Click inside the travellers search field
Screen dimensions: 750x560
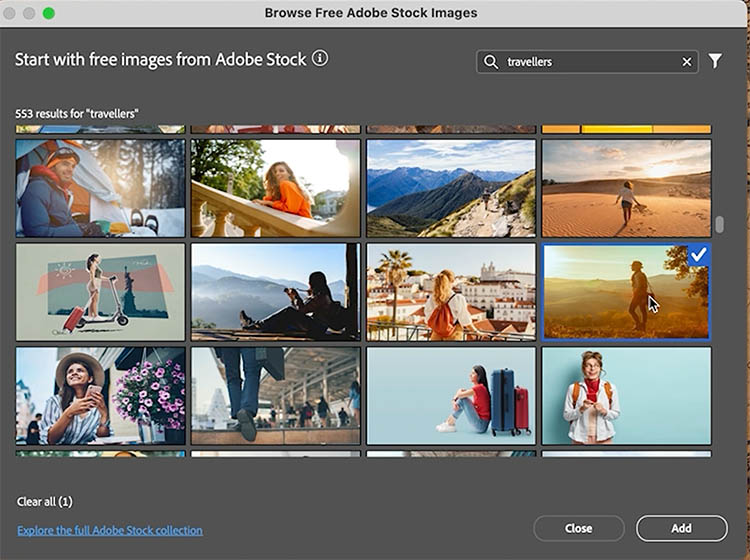pyautogui.click(x=590, y=62)
